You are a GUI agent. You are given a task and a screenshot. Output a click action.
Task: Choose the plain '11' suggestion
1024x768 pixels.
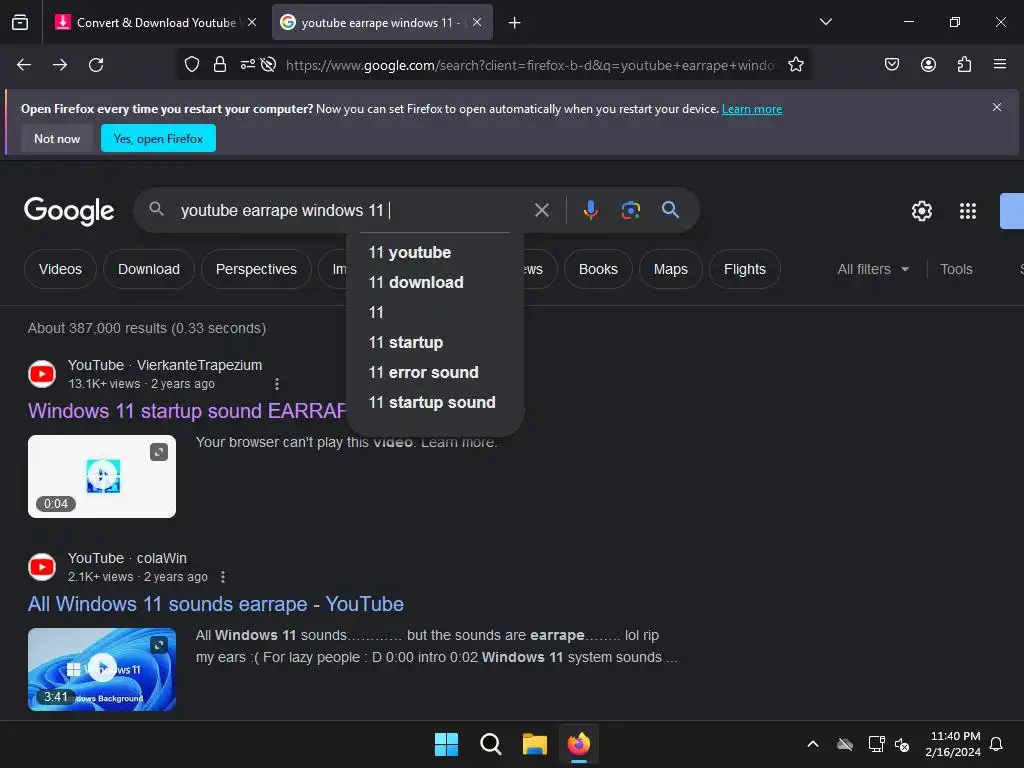(435, 313)
